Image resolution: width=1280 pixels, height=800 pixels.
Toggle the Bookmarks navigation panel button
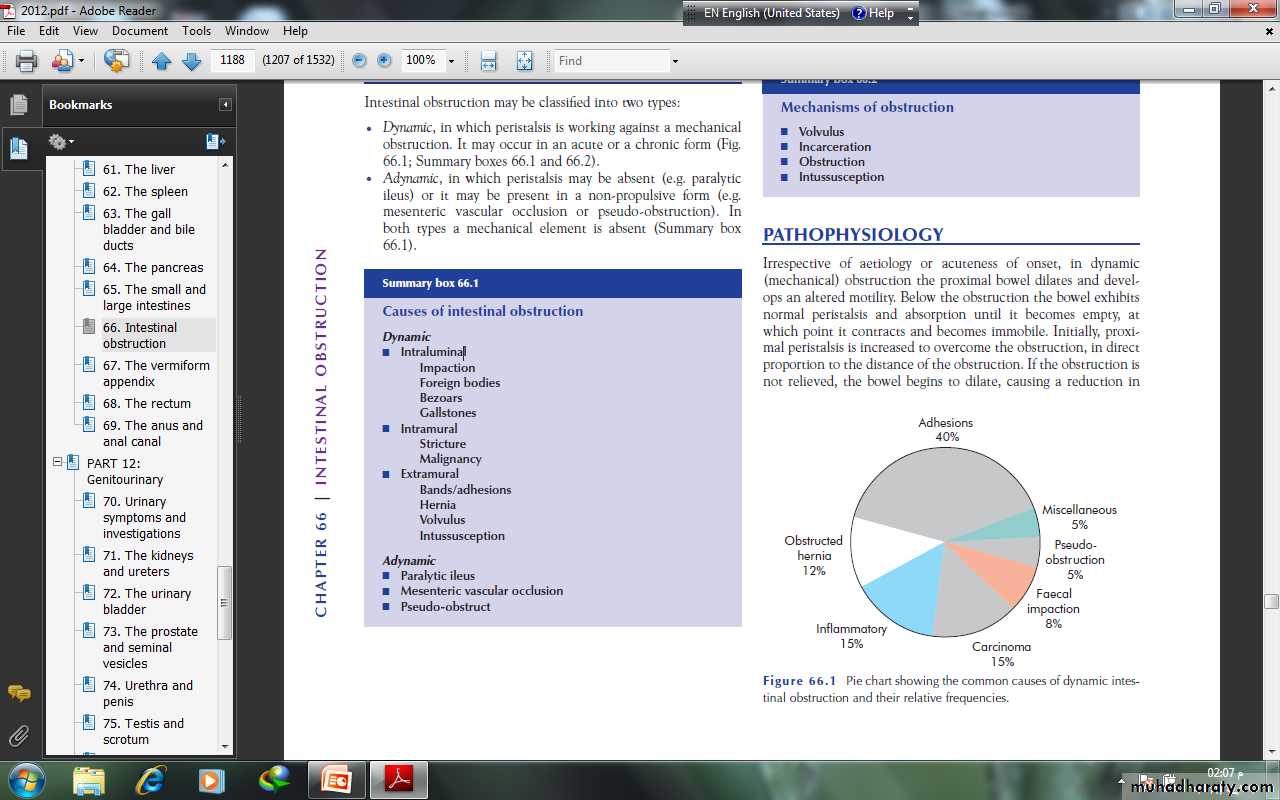(19, 149)
